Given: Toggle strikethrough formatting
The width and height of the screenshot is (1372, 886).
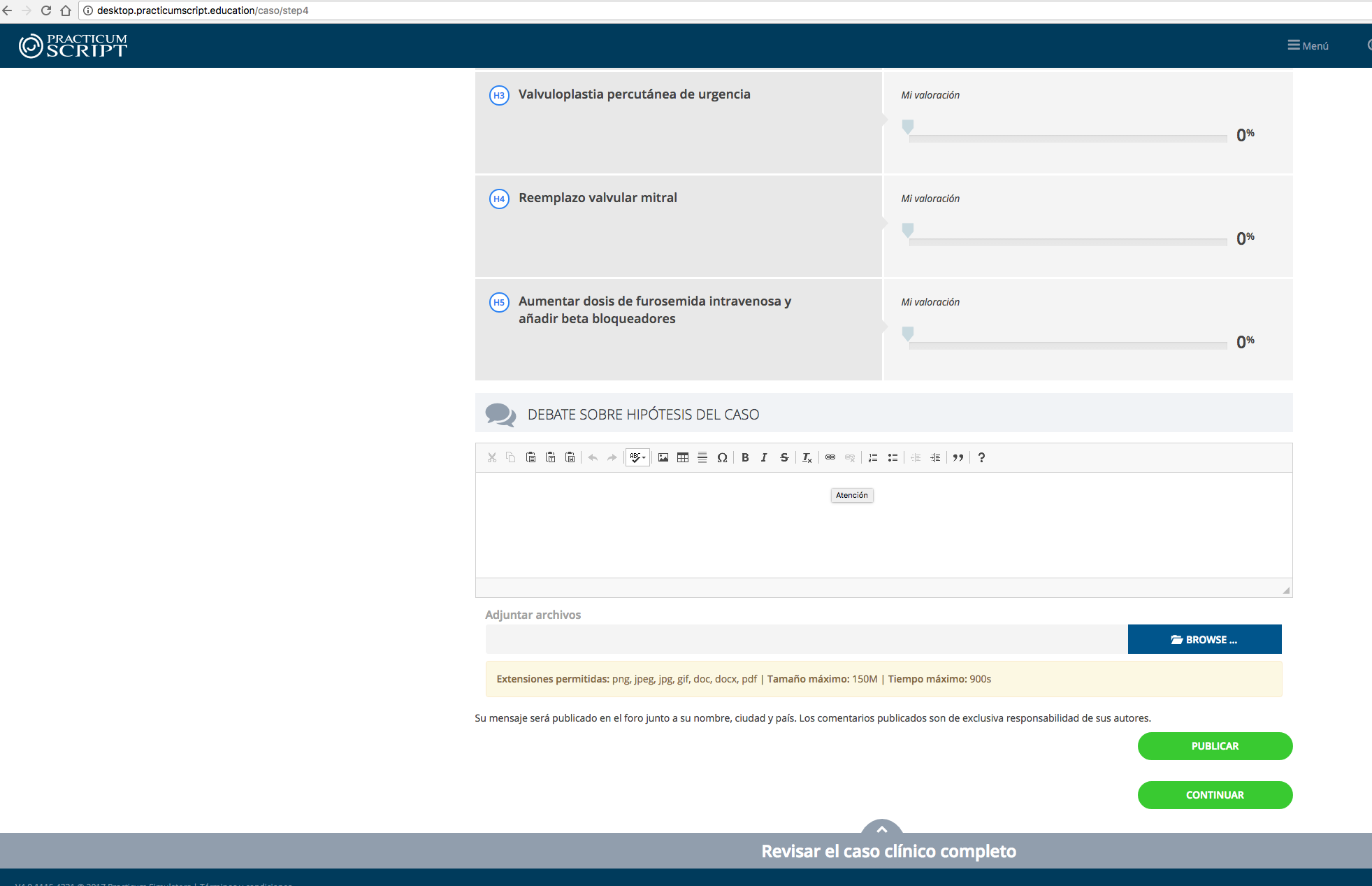Looking at the screenshot, I should point(784,457).
